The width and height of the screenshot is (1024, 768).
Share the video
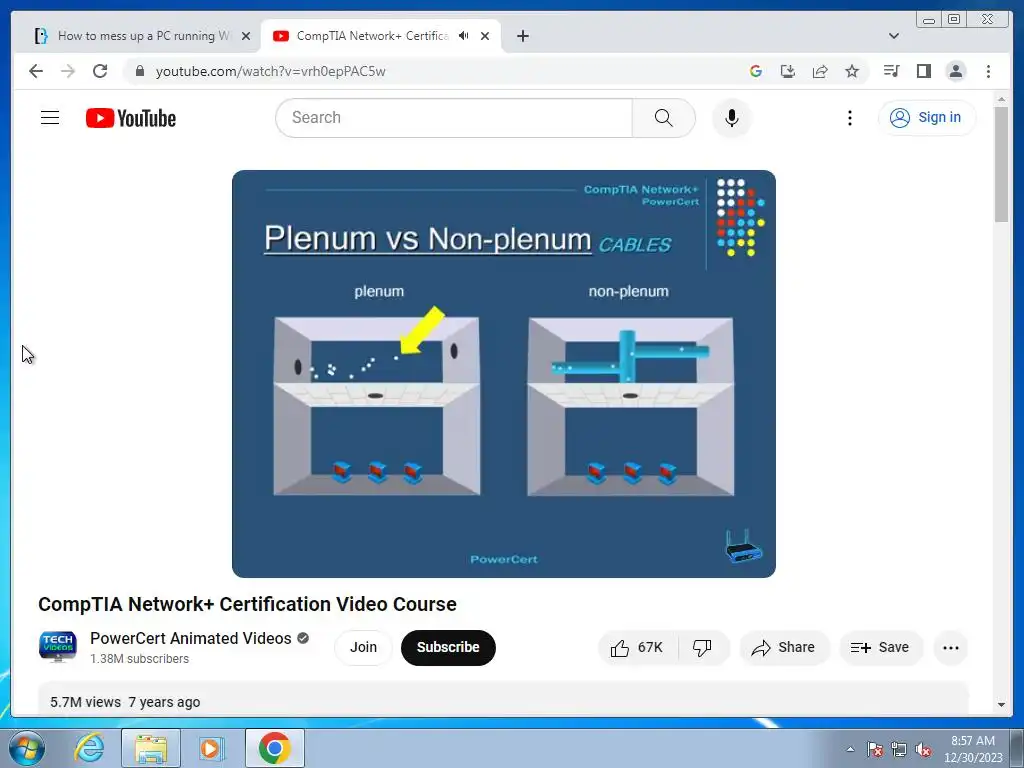[x=784, y=647]
